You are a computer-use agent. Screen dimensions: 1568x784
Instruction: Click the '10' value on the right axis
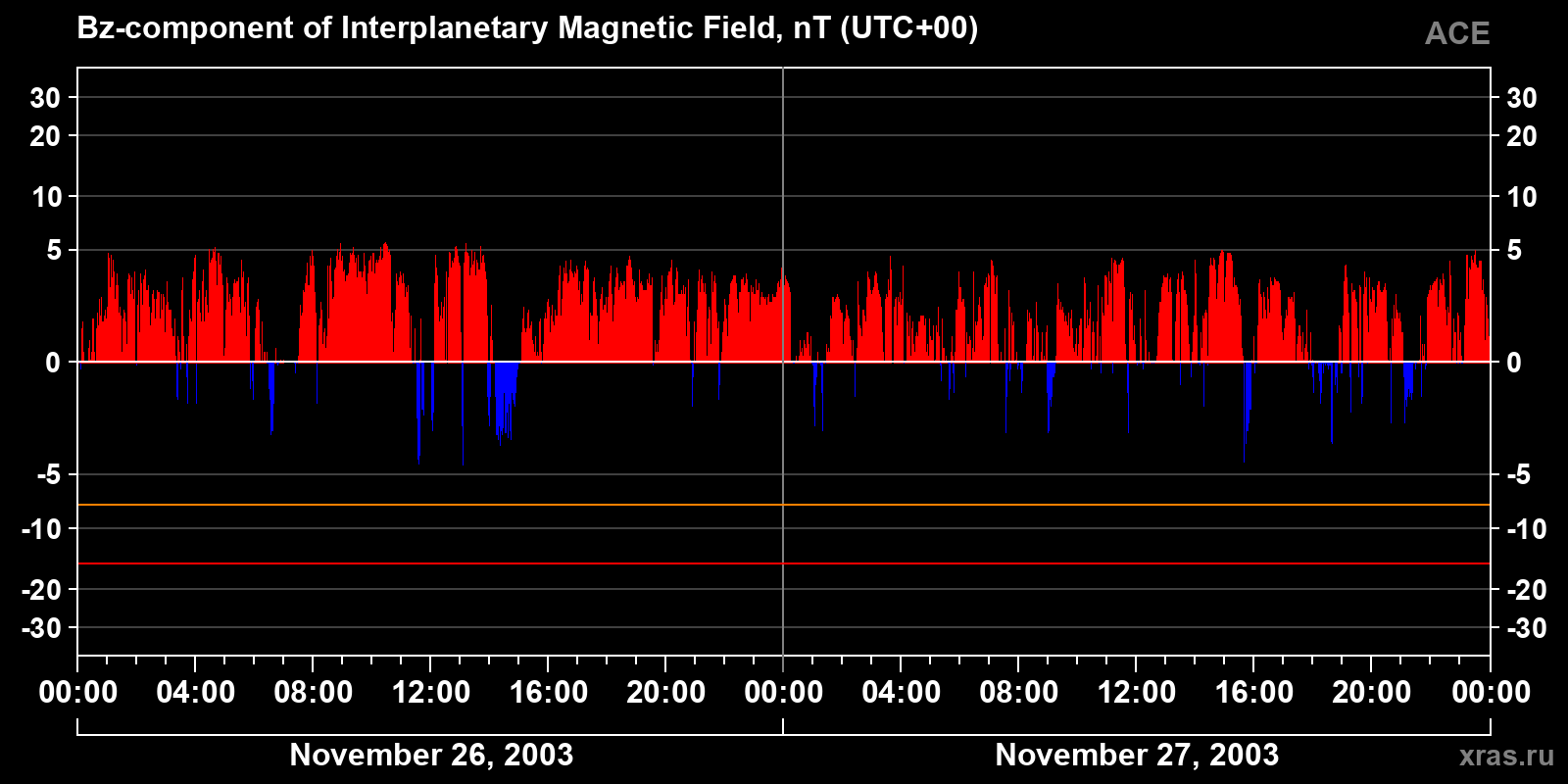1521,197
